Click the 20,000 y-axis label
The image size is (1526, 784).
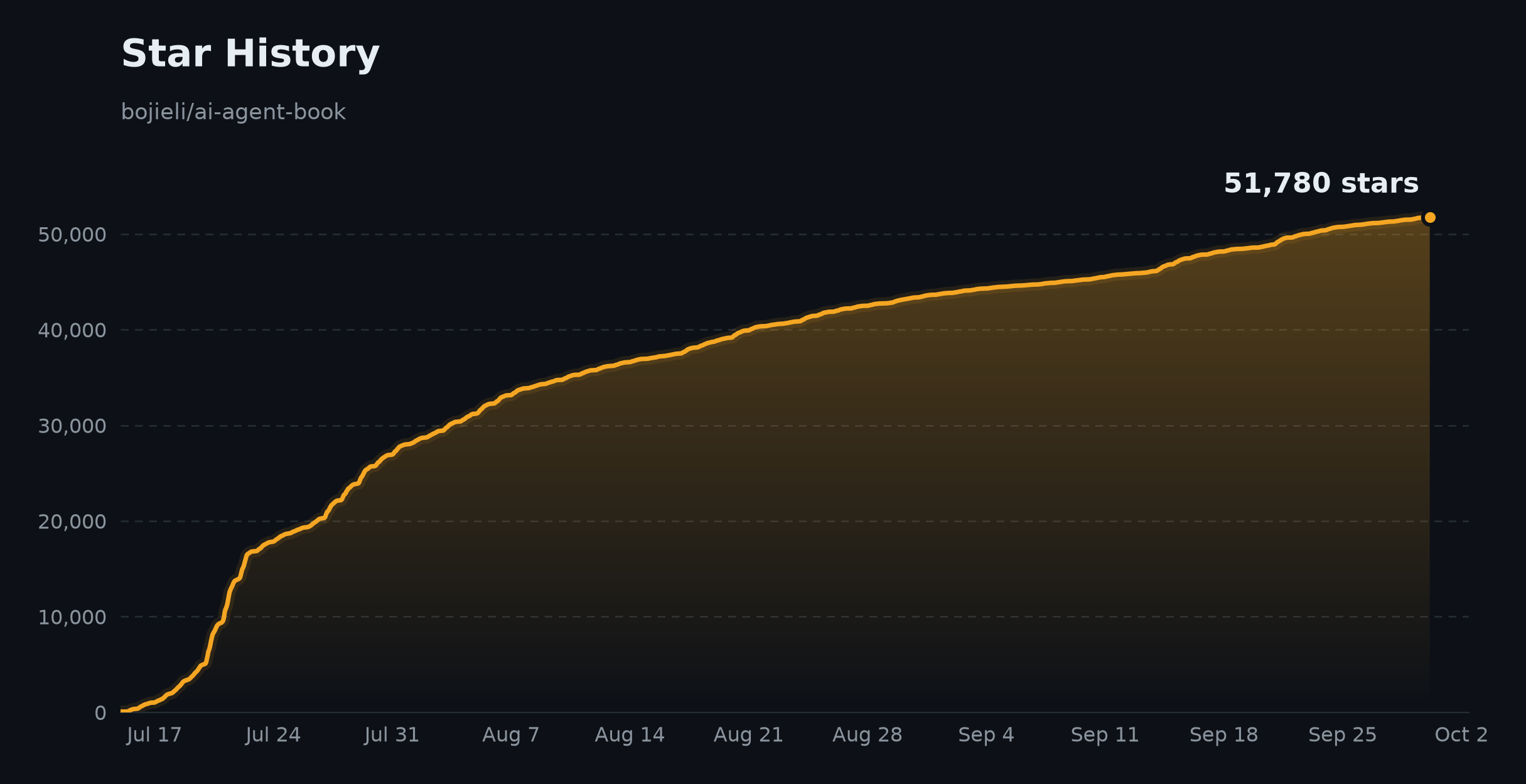(x=72, y=522)
